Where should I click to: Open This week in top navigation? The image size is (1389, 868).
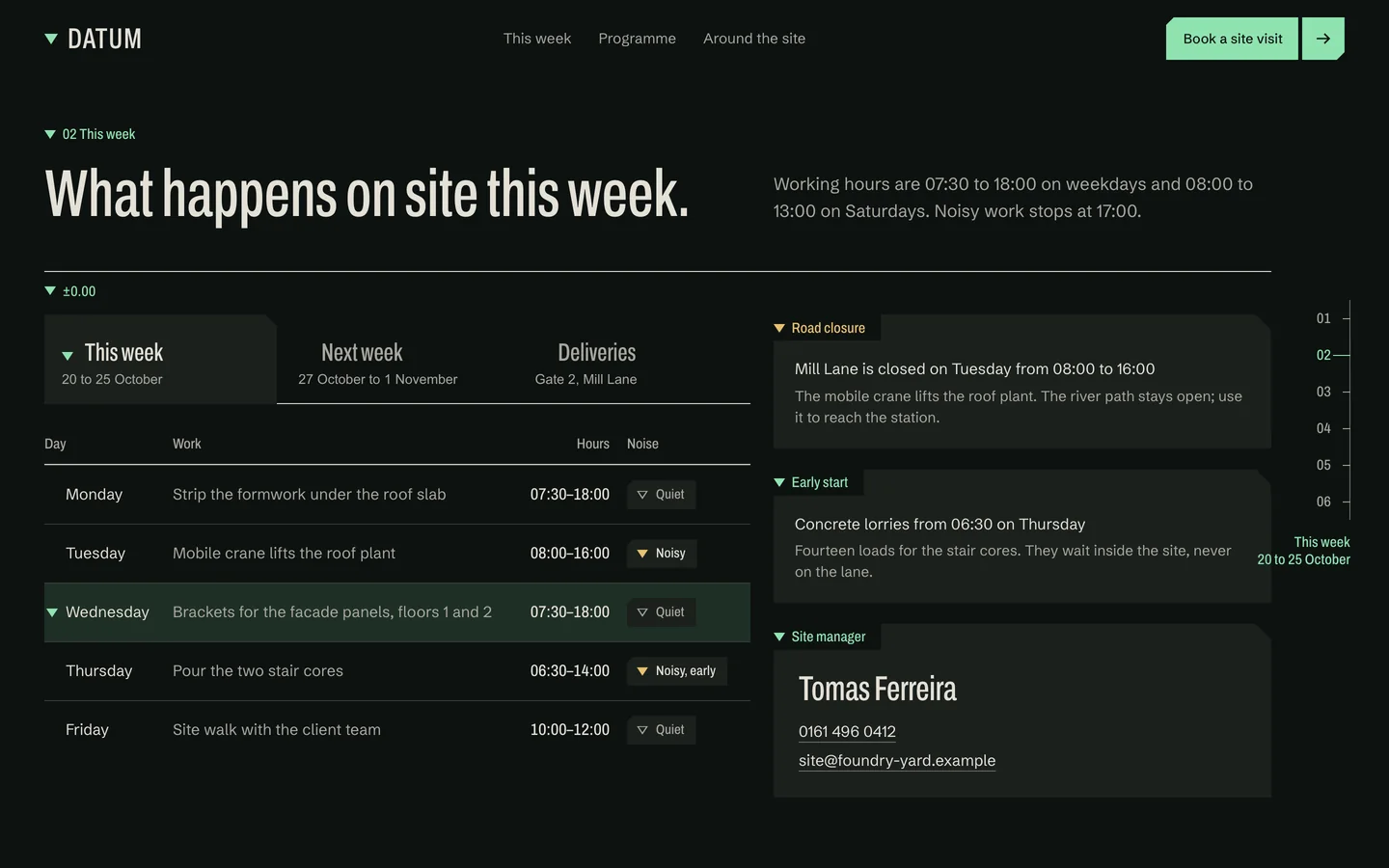(537, 39)
